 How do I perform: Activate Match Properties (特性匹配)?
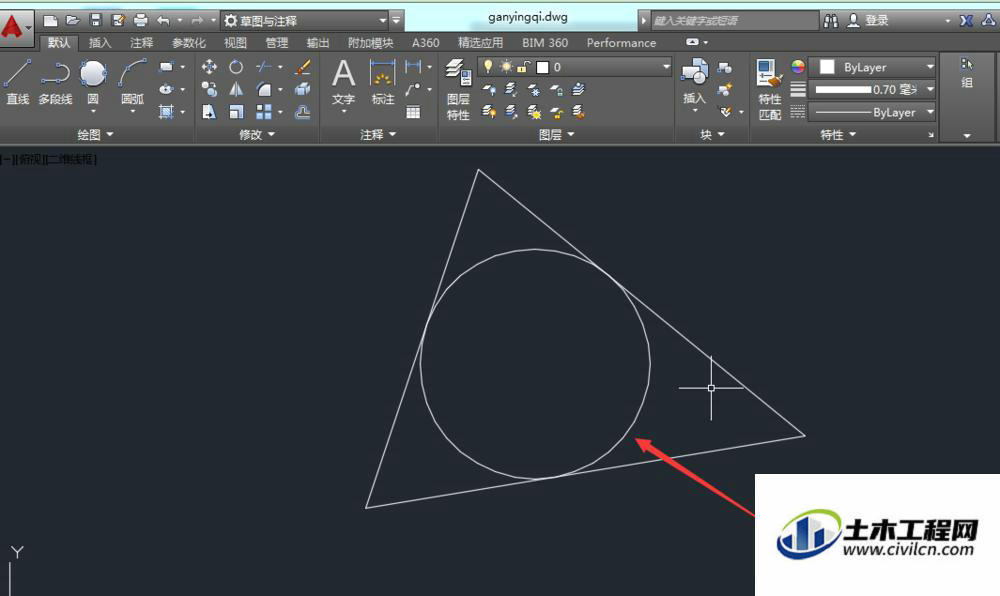(x=769, y=89)
